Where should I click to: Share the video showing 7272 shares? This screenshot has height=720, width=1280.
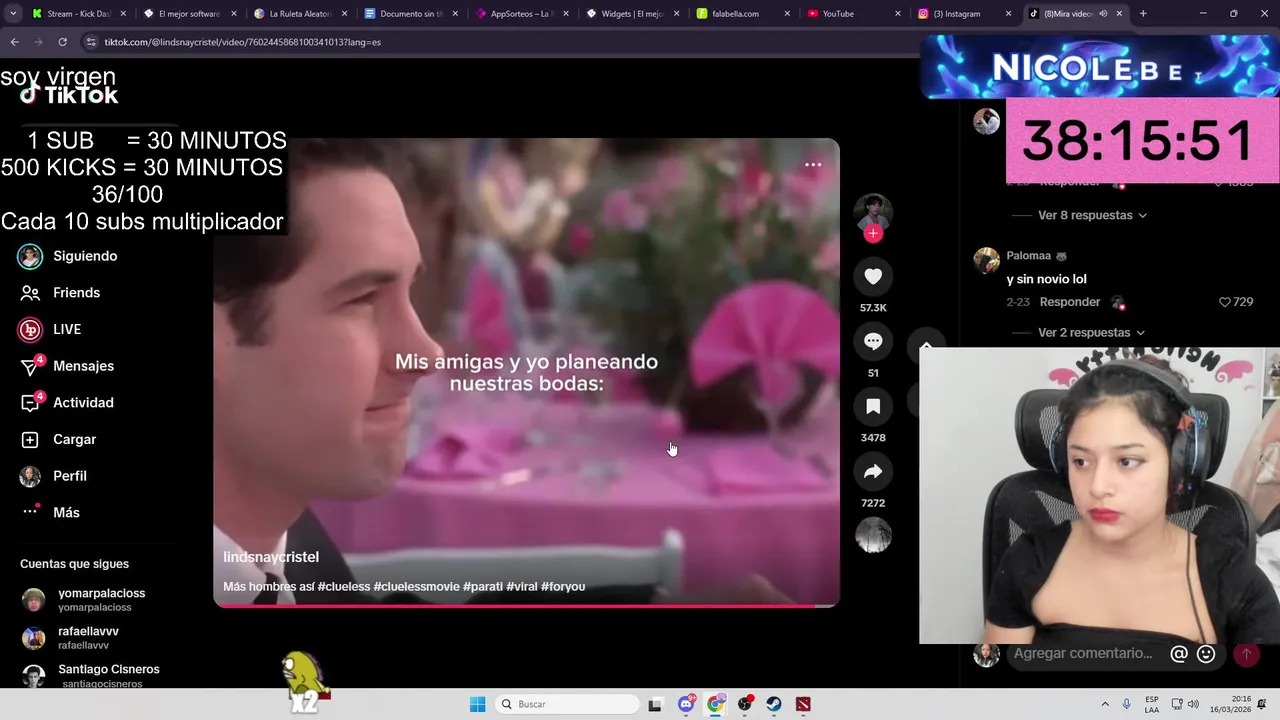tap(873, 472)
